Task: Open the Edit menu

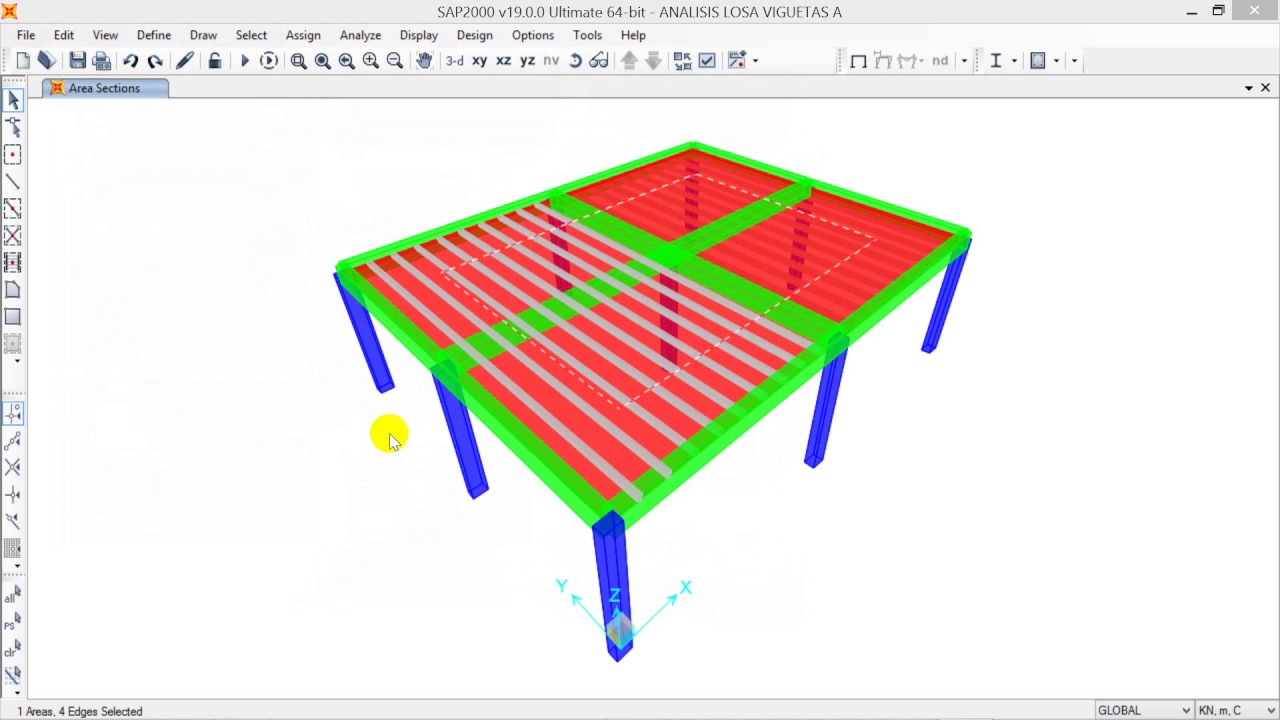Action: tap(64, 35)
